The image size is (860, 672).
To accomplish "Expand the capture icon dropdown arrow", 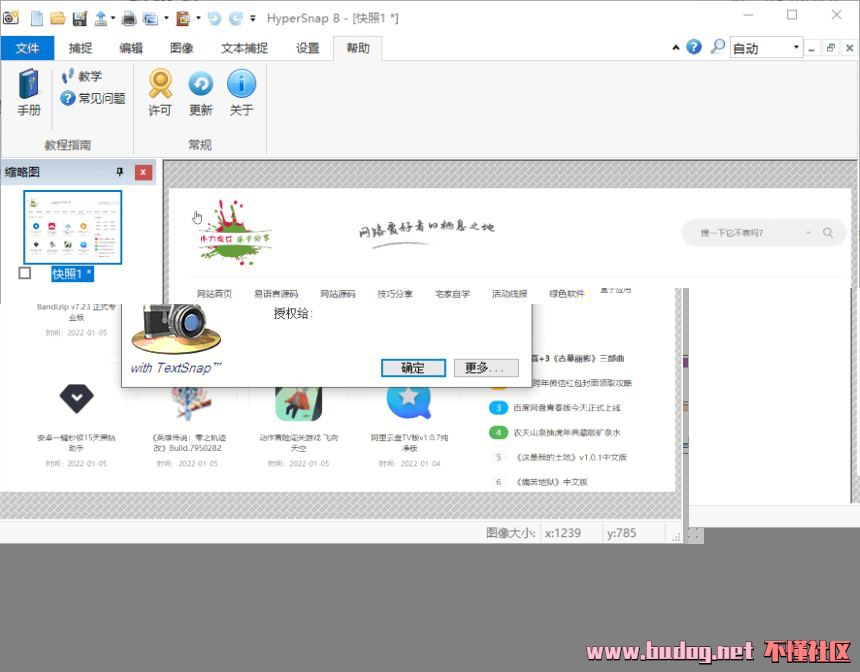I will (166, 18).
